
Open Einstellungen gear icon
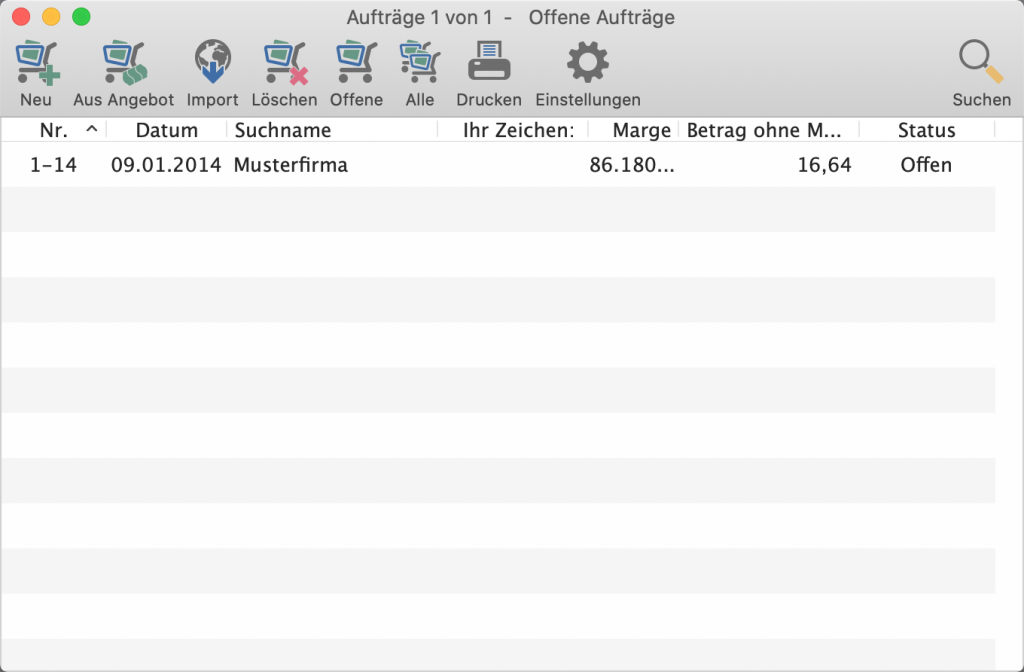(587, 64)
